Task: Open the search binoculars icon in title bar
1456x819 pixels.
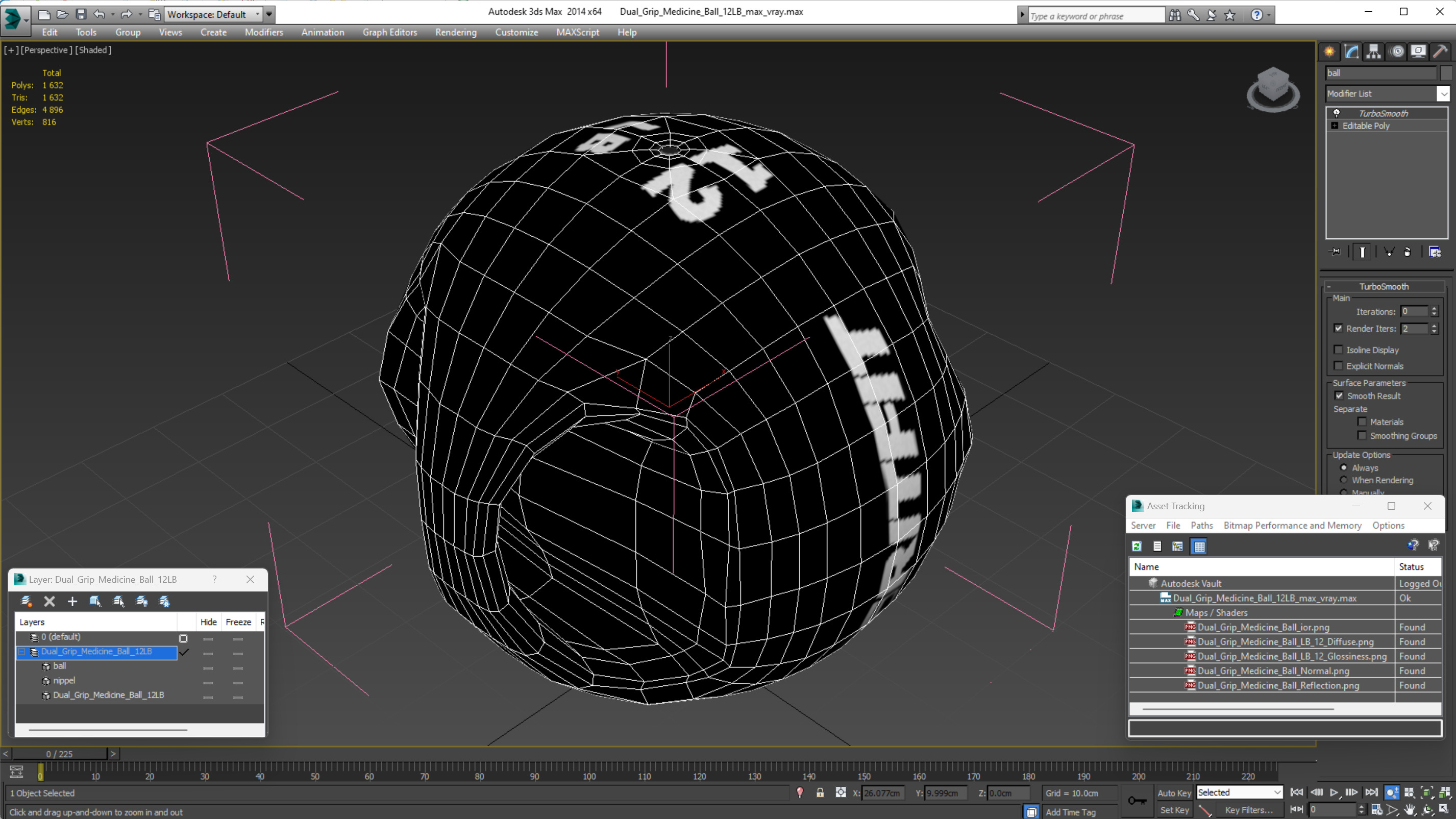Action: pyautogui.click(x=1175, y=15)
